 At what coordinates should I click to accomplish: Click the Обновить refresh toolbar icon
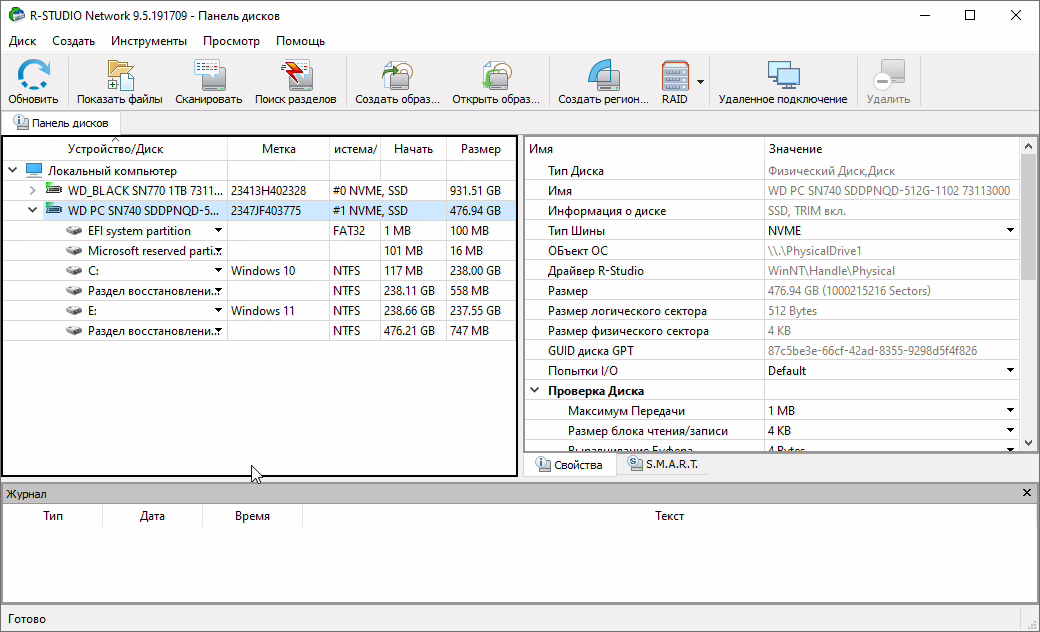(34, 82)
